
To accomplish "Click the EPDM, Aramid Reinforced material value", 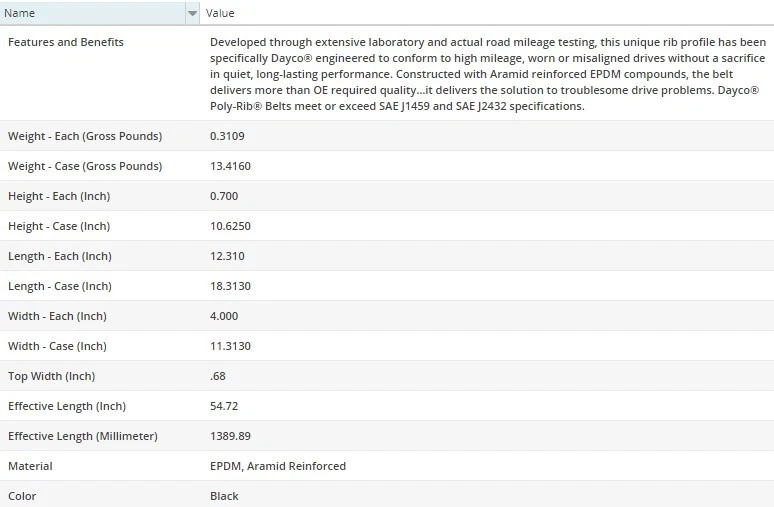I will coord(278,466).
